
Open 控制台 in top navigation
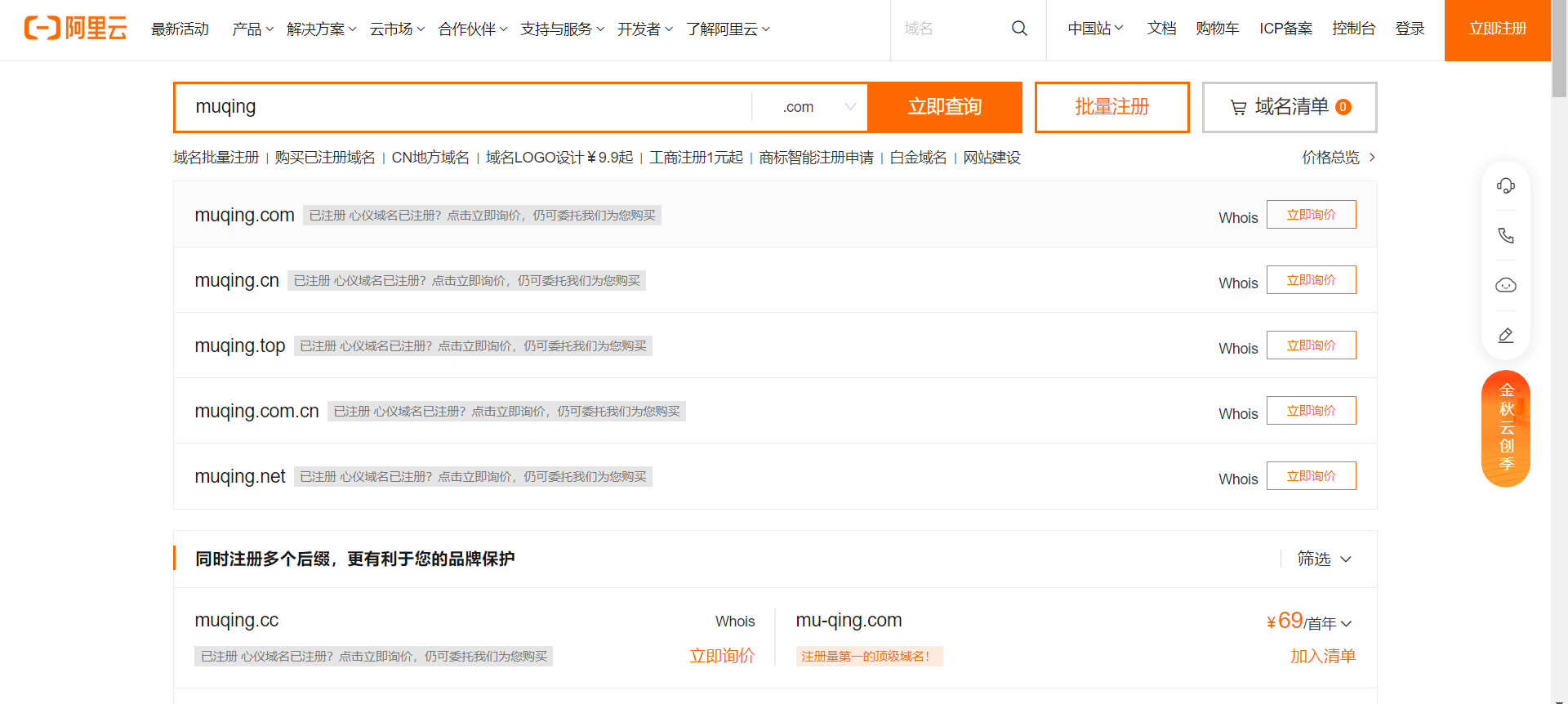[1353, 29]
